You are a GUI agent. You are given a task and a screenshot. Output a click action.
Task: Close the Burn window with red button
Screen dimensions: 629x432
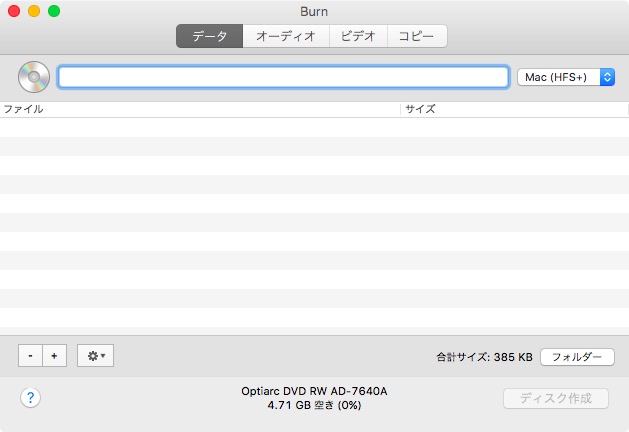coord(13,11)
